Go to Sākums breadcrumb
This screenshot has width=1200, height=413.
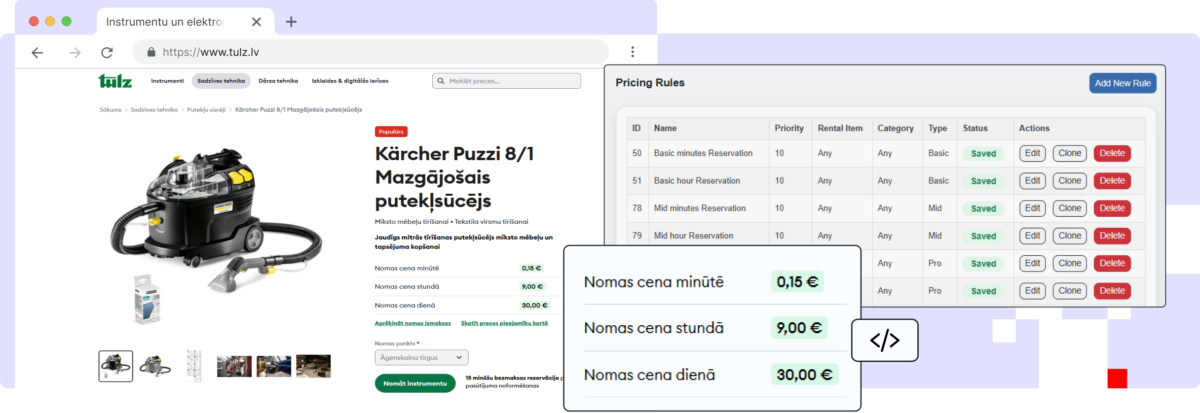click(110, 109)
